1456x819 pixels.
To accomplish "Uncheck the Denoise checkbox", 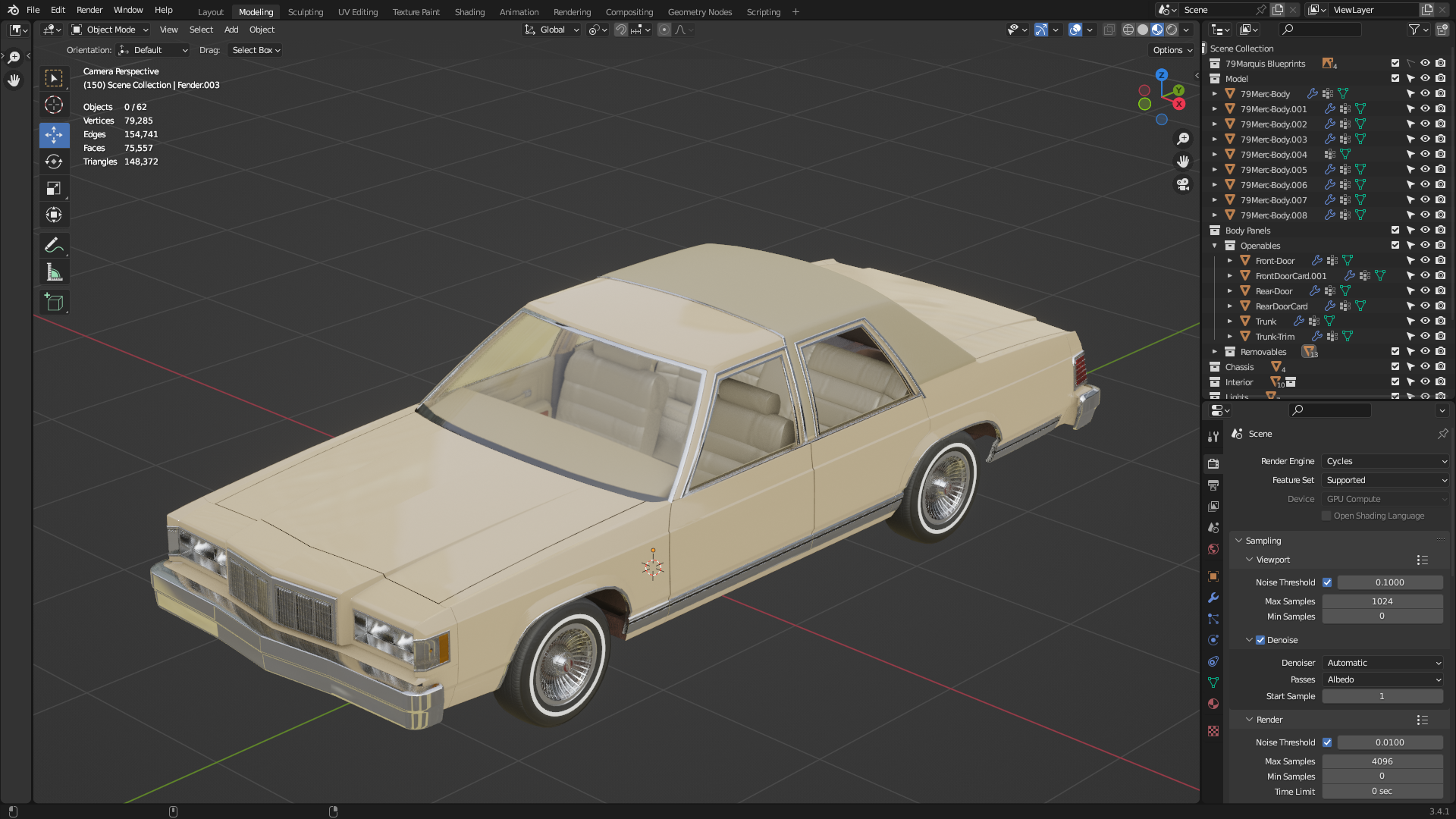I will (1260, 640).
